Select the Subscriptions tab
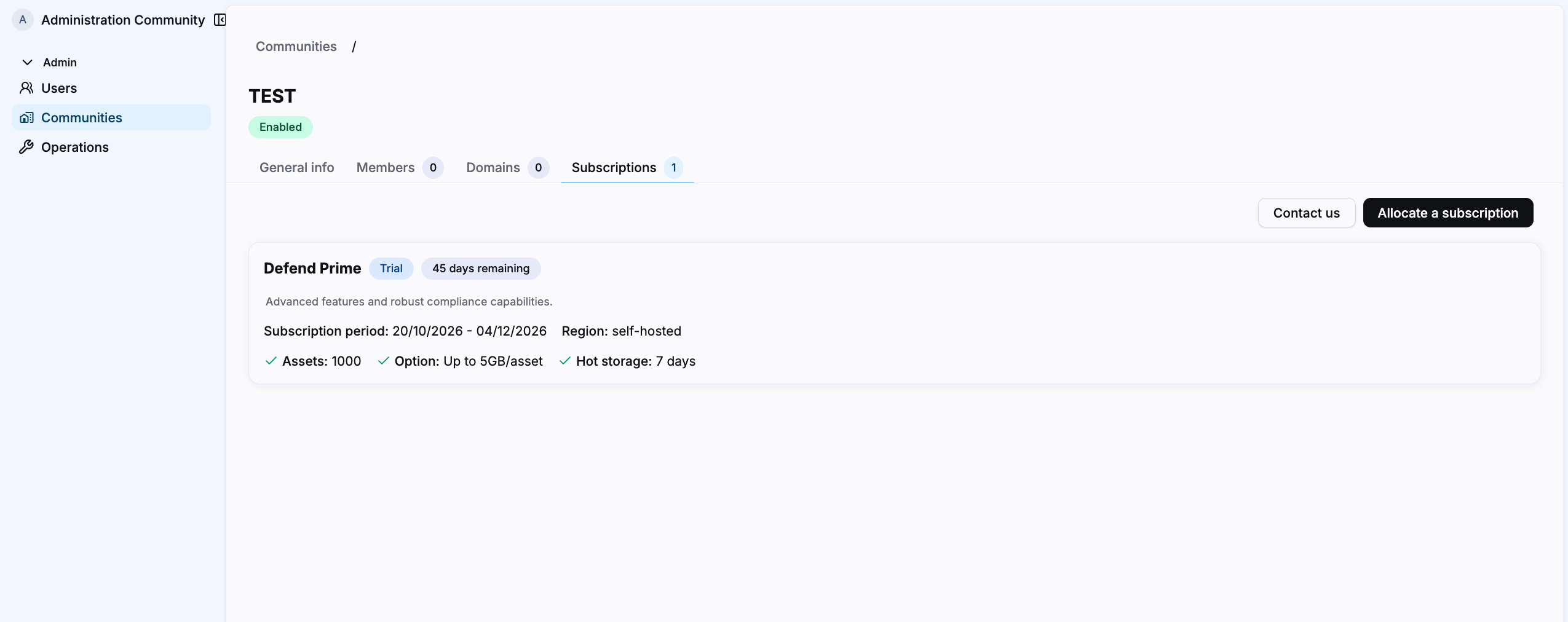The image size is (1568, 622). [x=627, y=167]
